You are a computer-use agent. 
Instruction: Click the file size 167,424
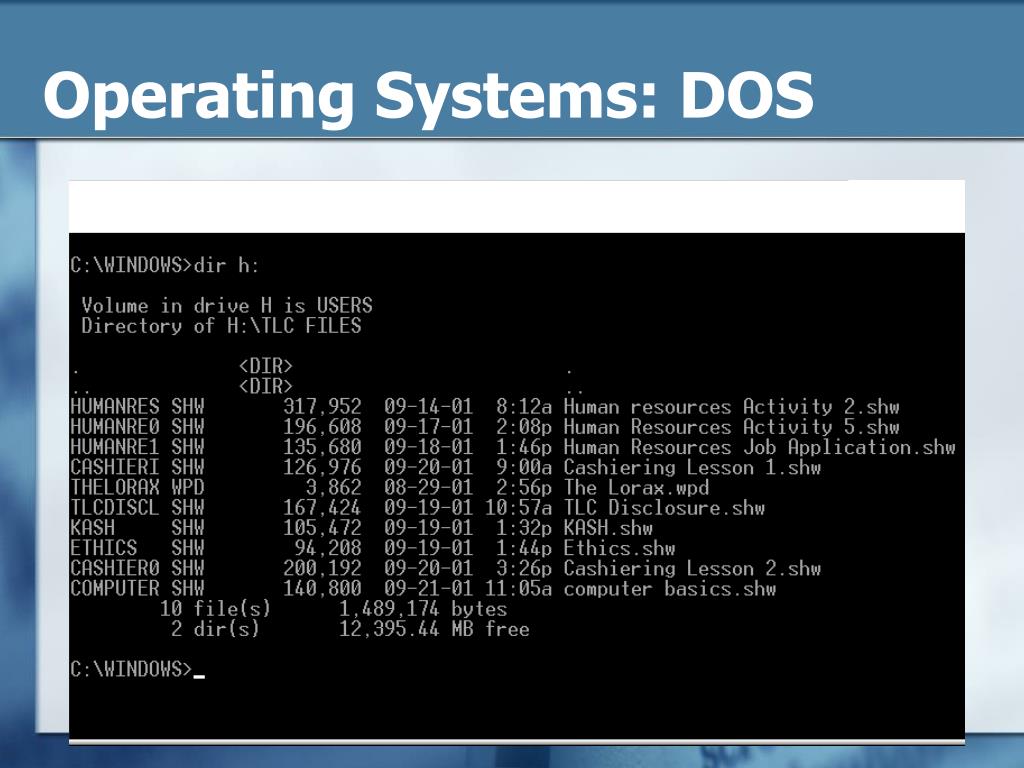pyautogui.click(x=322, y=507)
